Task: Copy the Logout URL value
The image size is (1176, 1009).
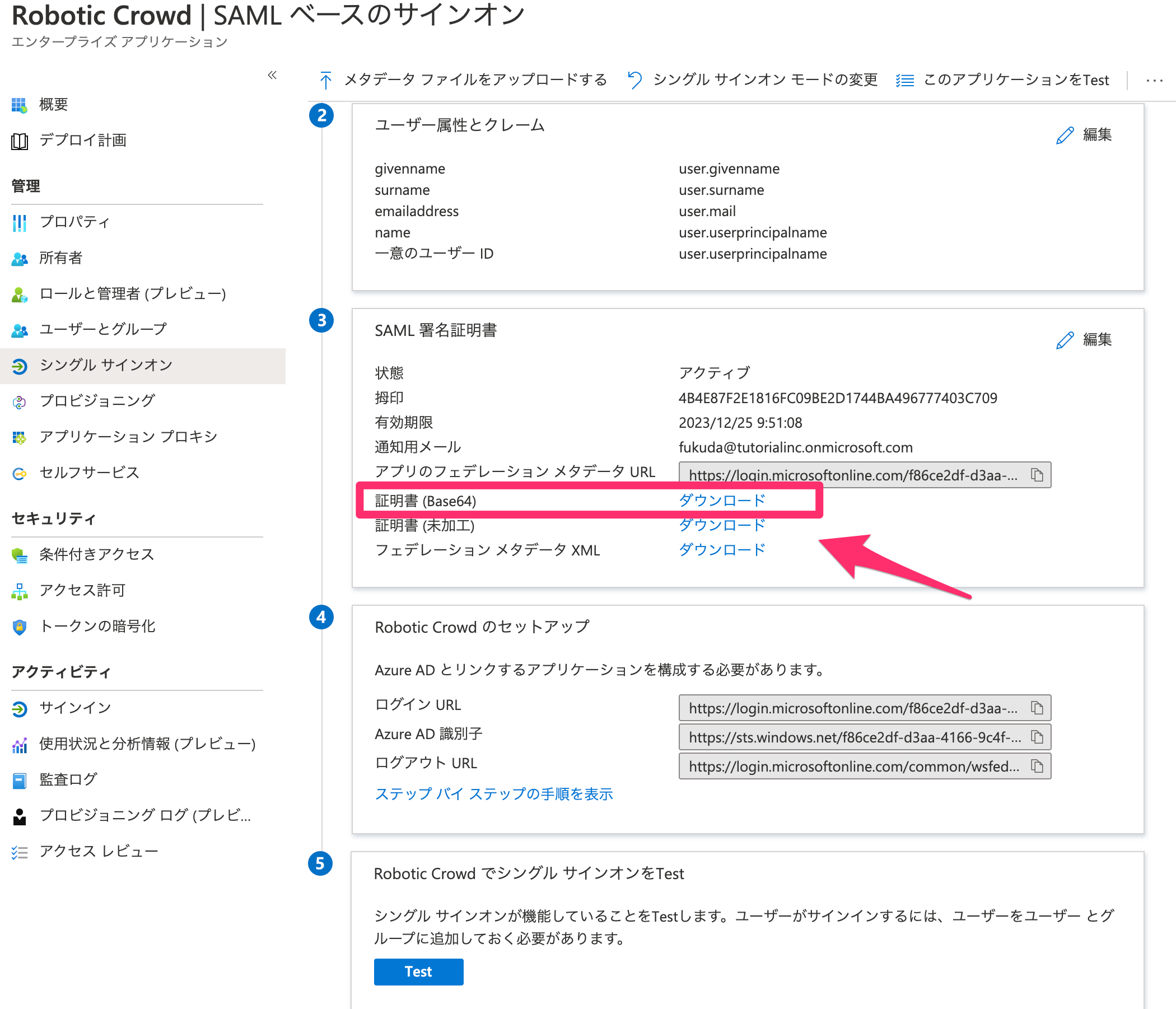Action: click(1037, 766)
